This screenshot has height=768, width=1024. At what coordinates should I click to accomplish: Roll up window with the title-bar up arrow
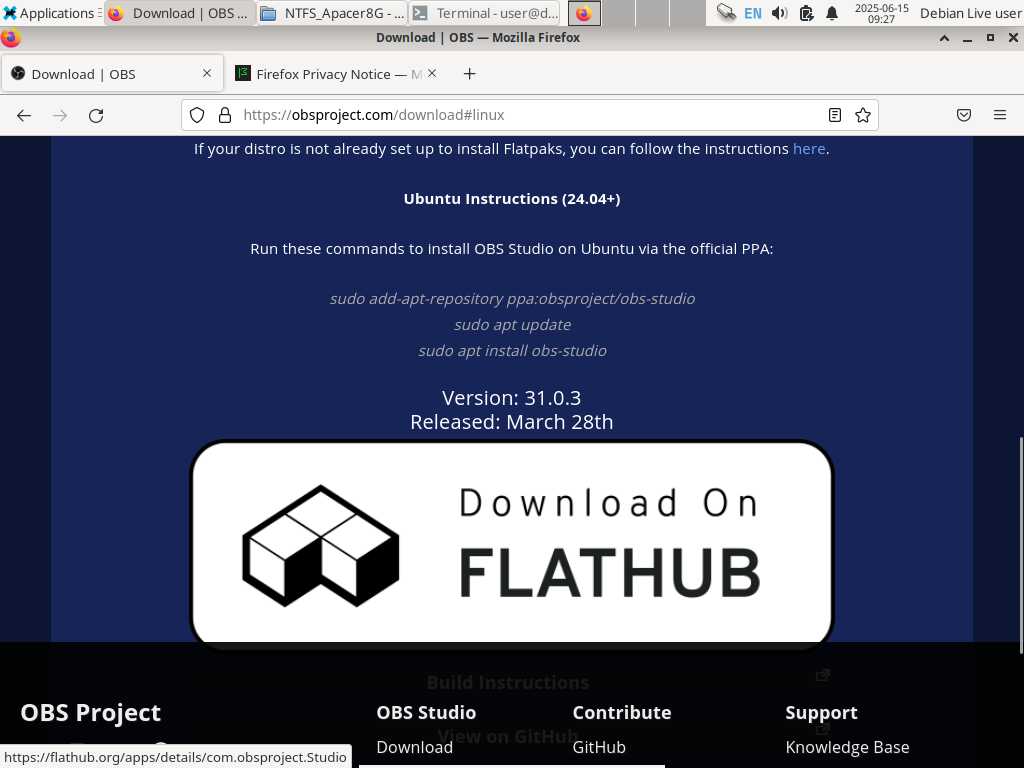pyautogui.click(x=944, y=38)
